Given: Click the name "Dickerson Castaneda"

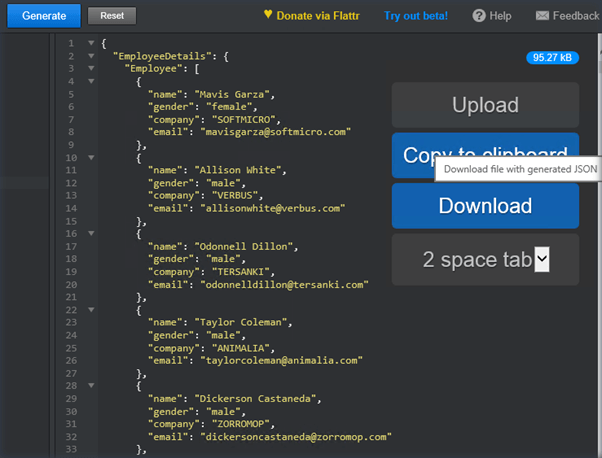Looking at the screenshot, I should 255,399.
